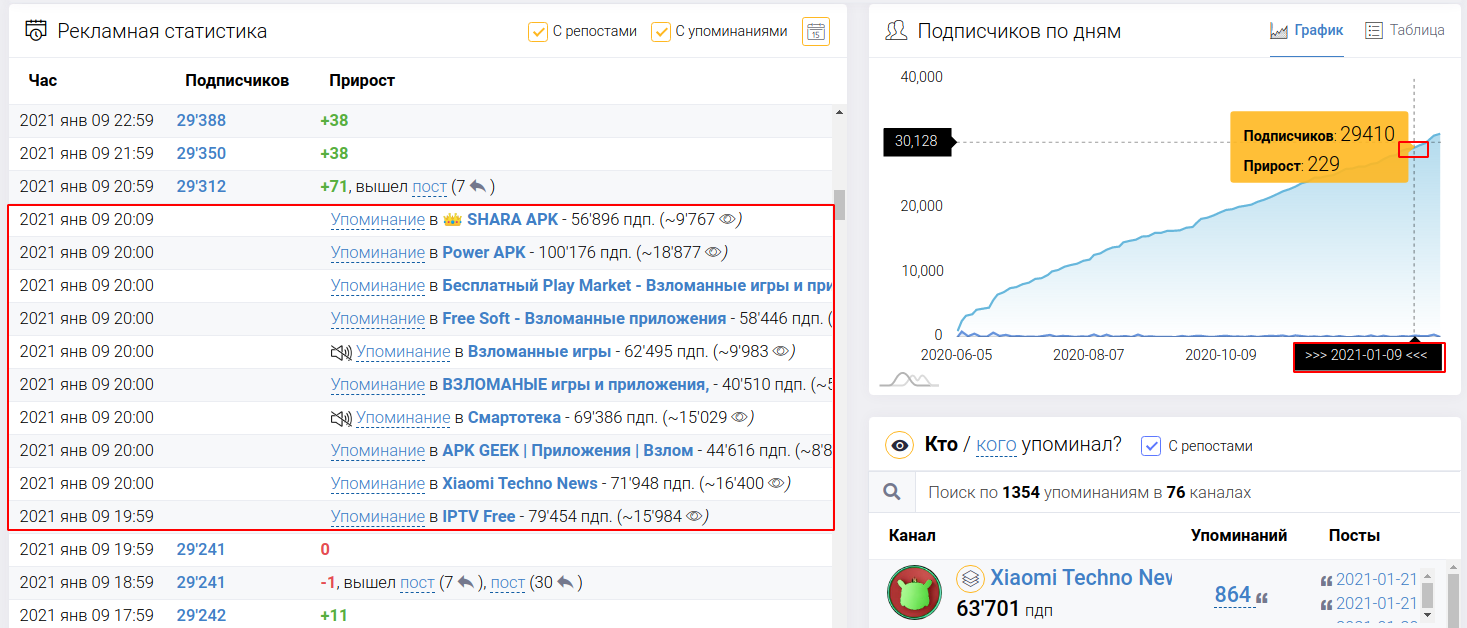Click the eye icon in Power APK row
The width and height of the screenshot is (1467, 628).
coord(714,252)
